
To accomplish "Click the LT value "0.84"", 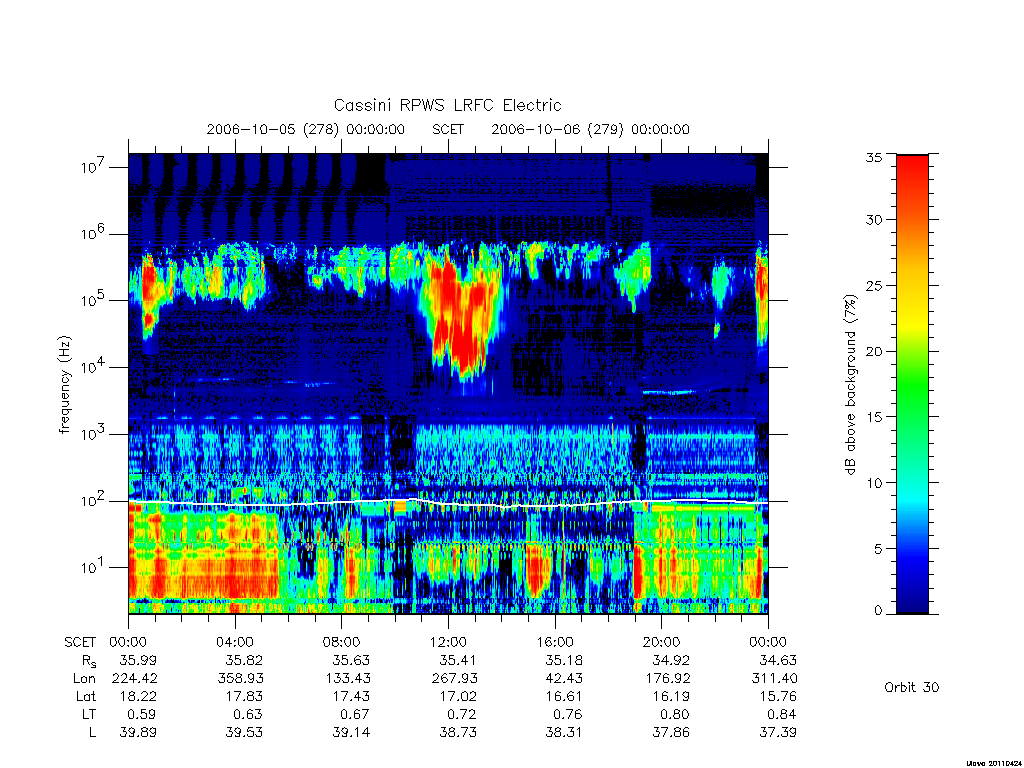I will (x=782, y=714).
